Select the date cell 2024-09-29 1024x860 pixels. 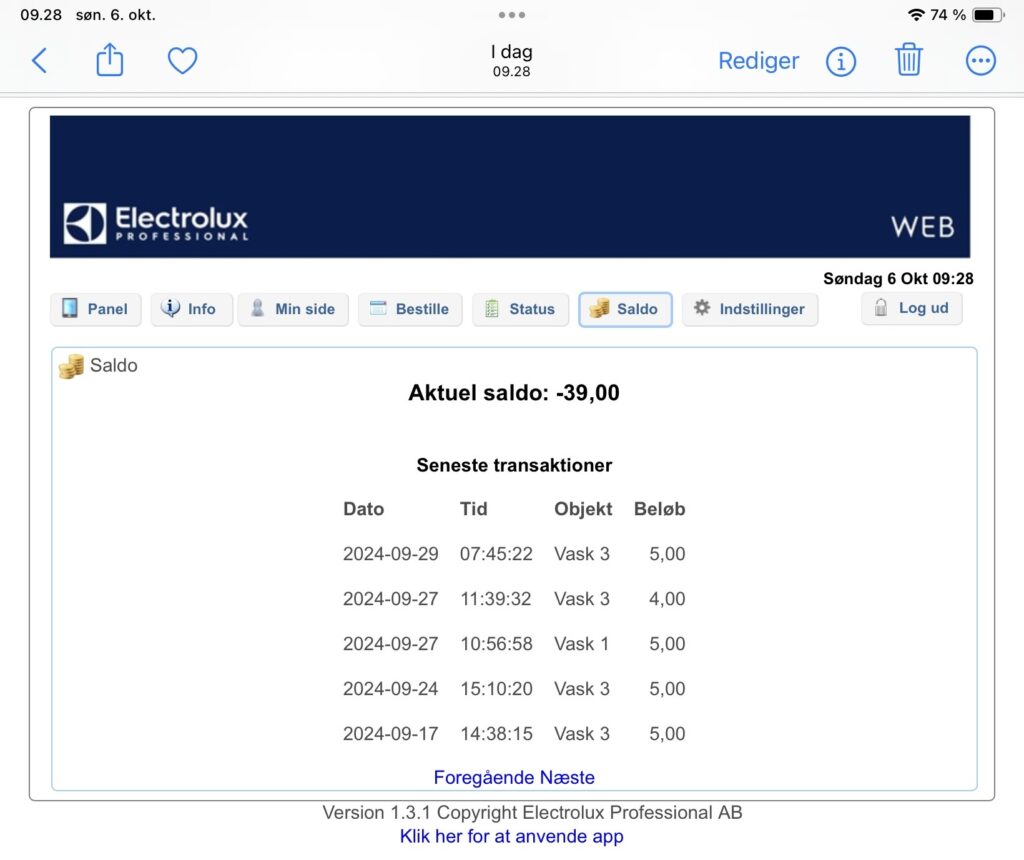pos(391,554)
